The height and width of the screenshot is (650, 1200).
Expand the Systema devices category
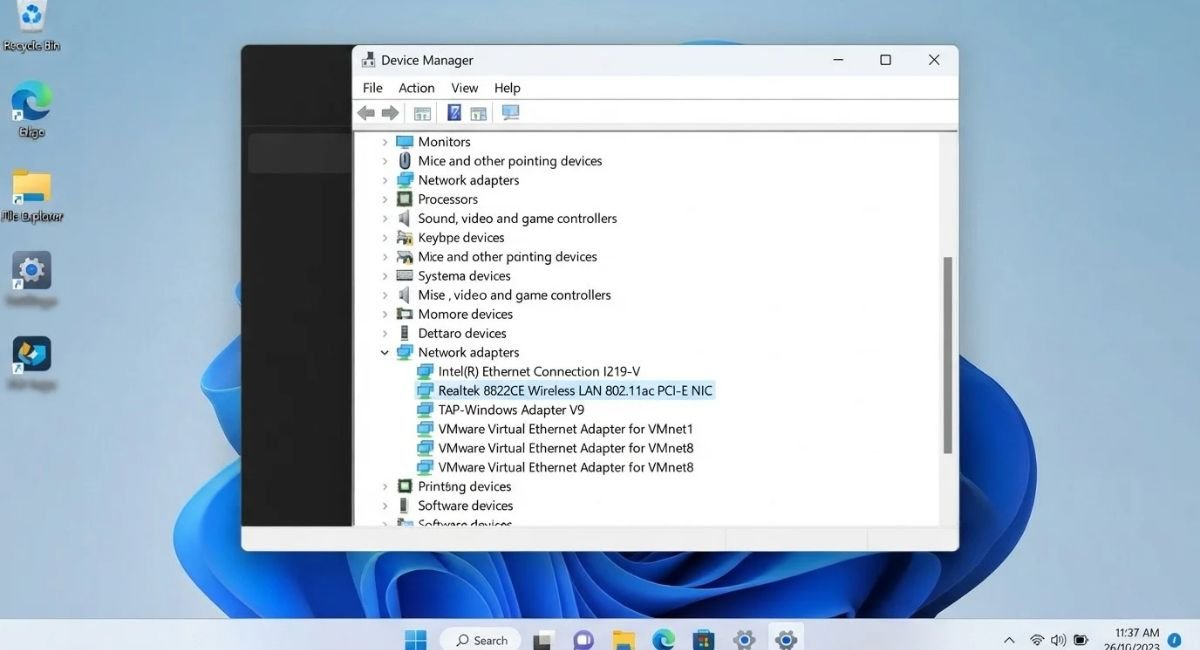tap(385, 276)
